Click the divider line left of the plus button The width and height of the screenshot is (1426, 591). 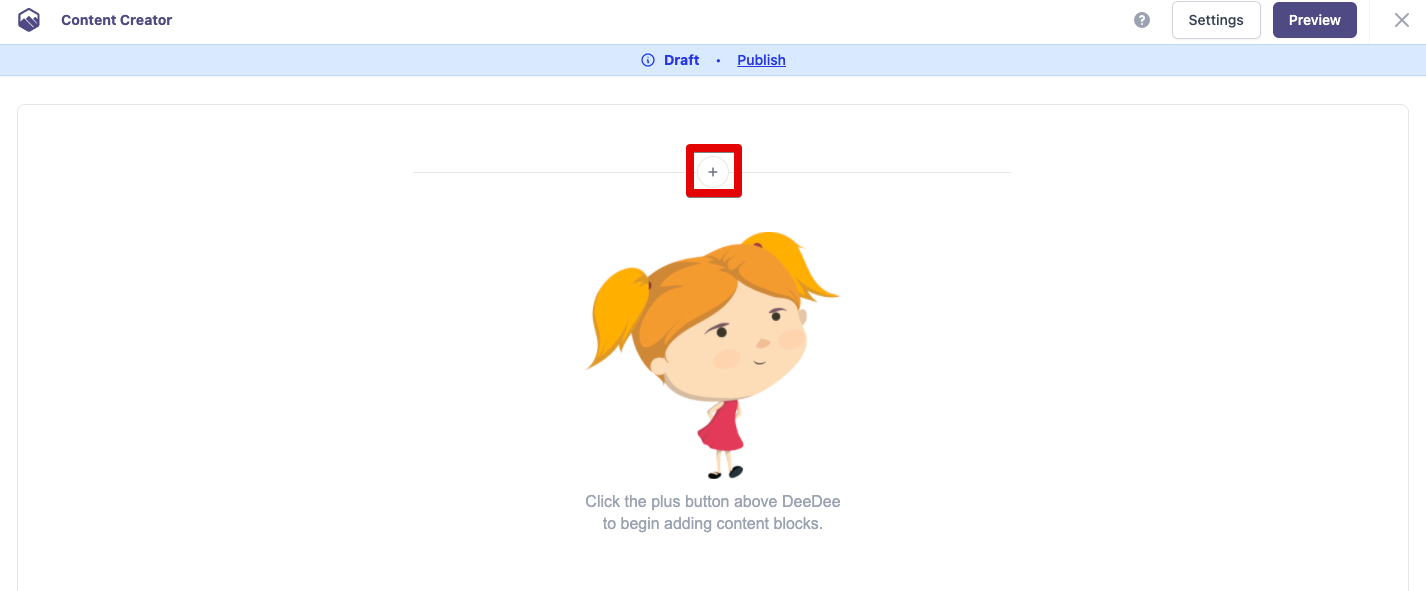pos(550,172)
